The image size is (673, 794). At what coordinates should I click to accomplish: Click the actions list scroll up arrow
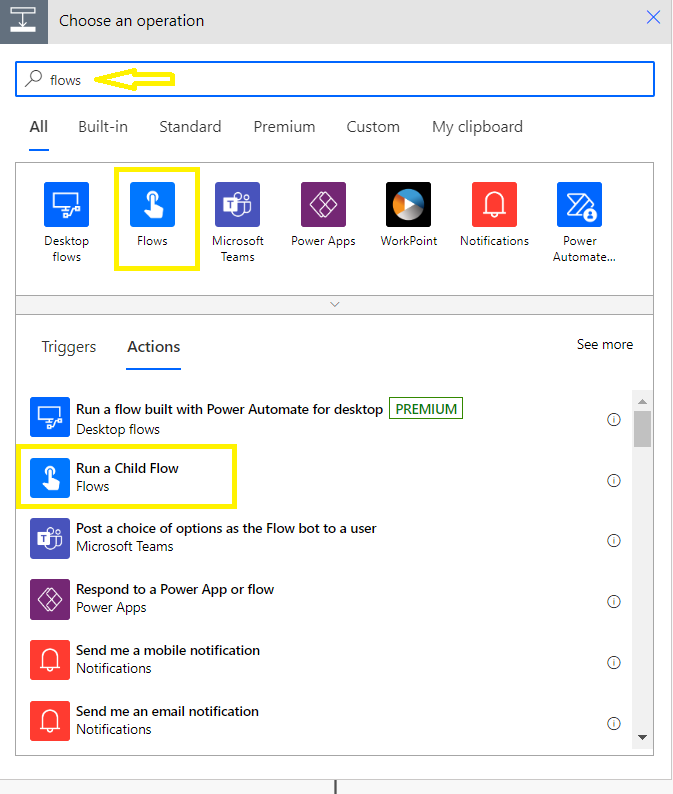(x=642, y=402)
